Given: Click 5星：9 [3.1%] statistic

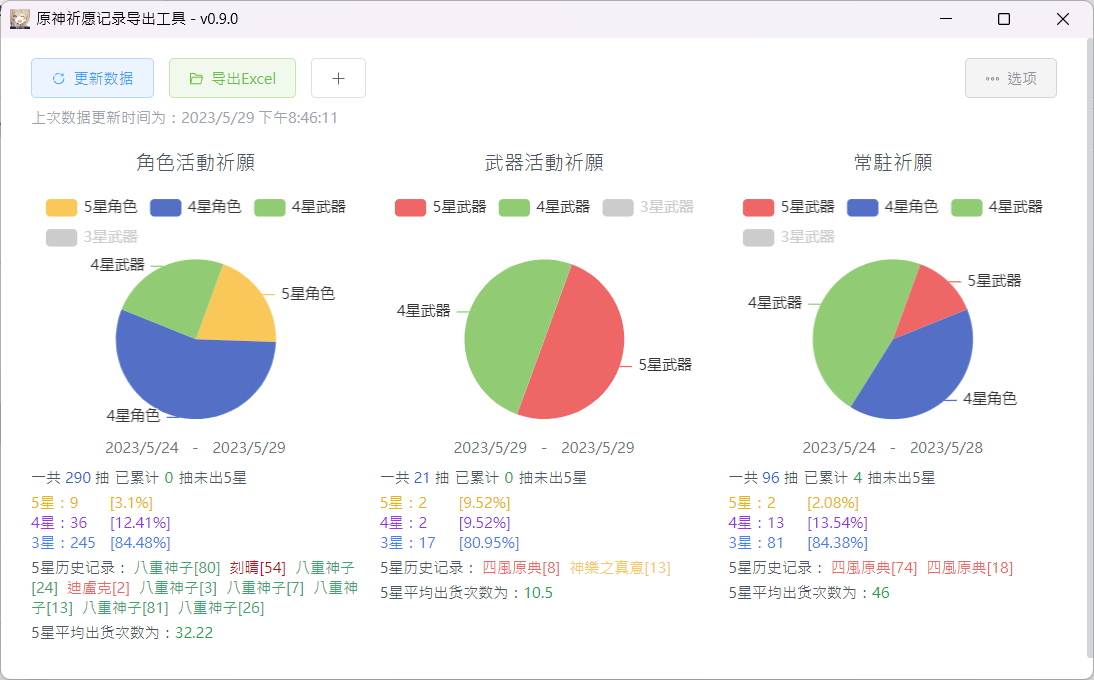Looking at the screenshot, I should 92,503.
